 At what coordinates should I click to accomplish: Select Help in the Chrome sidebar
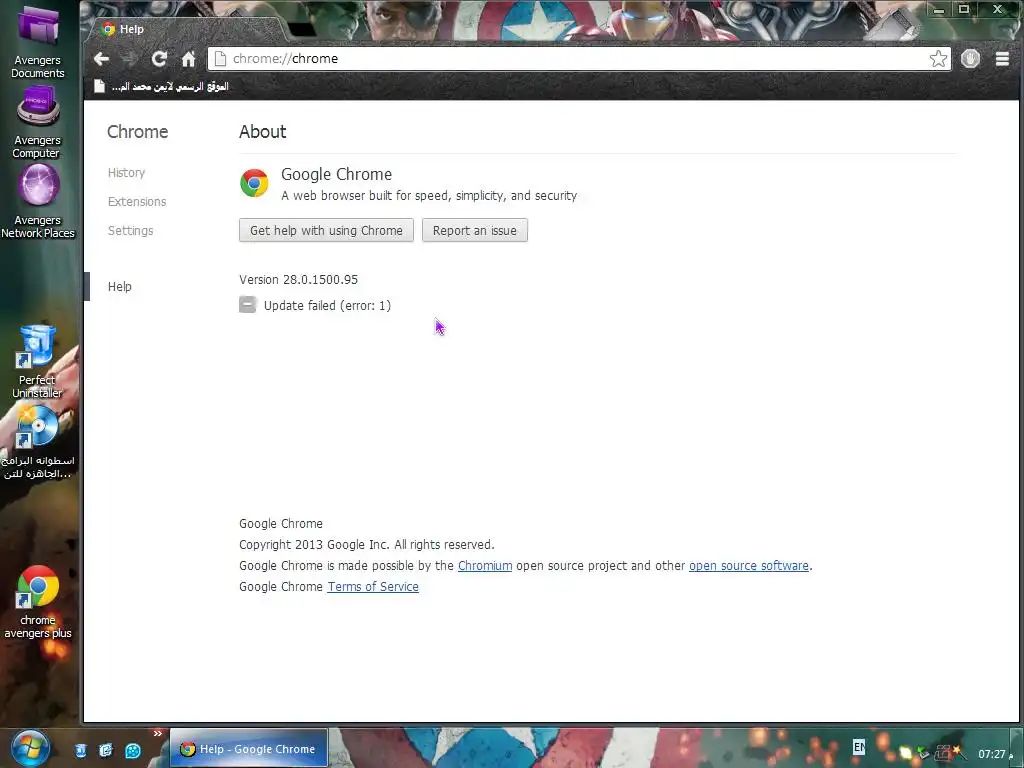120,286
